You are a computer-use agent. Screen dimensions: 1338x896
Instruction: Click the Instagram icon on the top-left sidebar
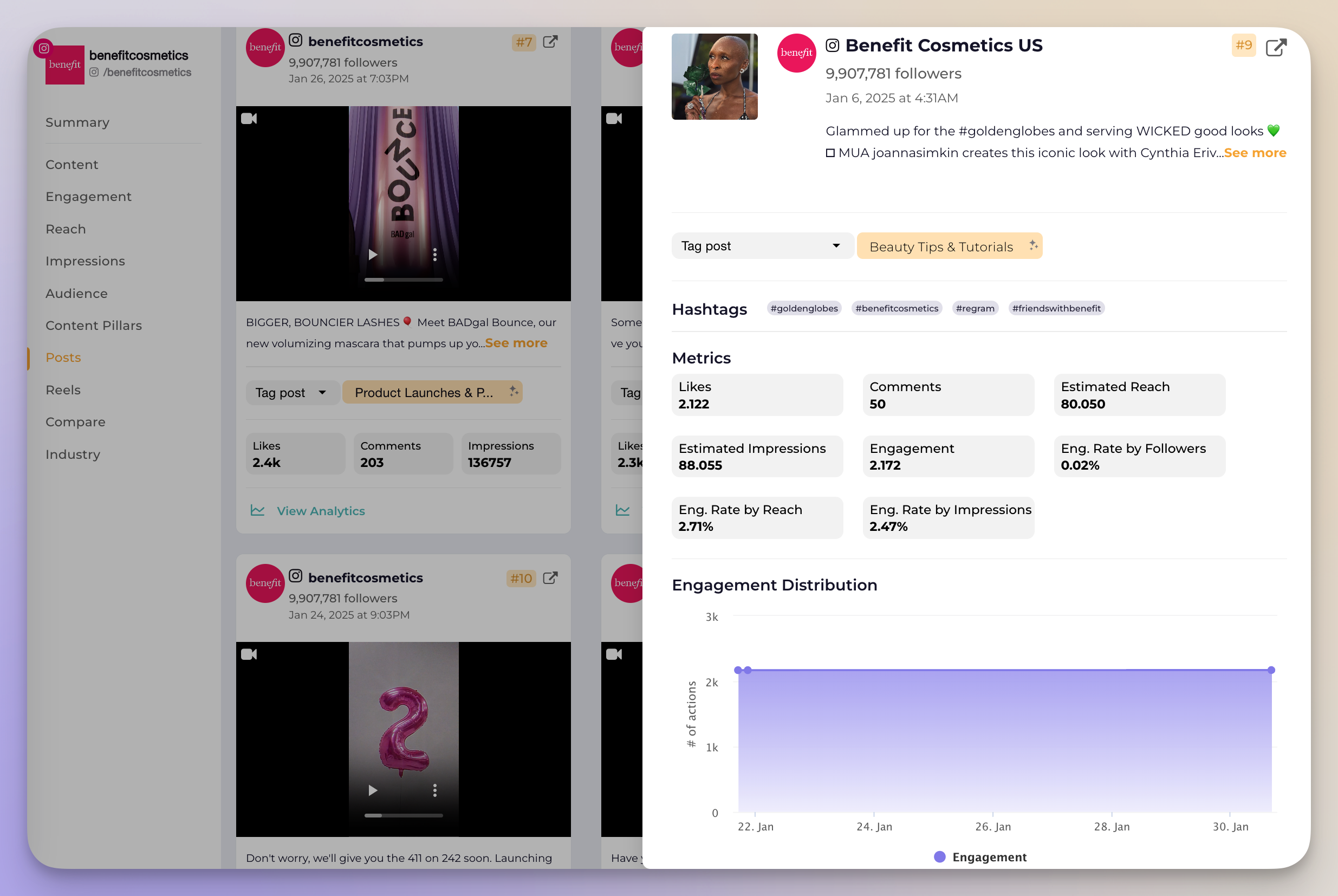click(x=43, y=47)
